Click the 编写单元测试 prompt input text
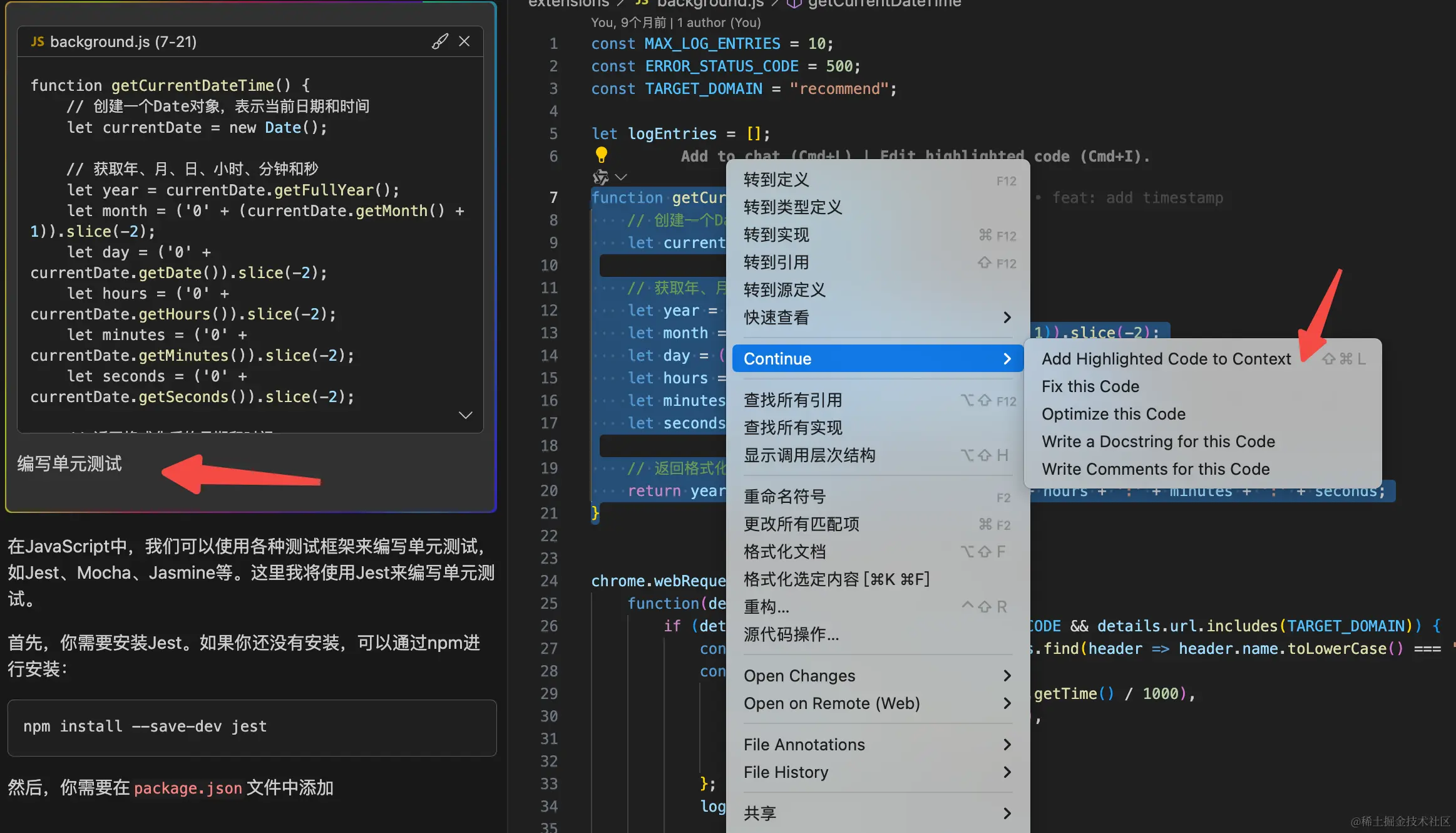Screen dimensions: 1456x833 coord(69,464)
